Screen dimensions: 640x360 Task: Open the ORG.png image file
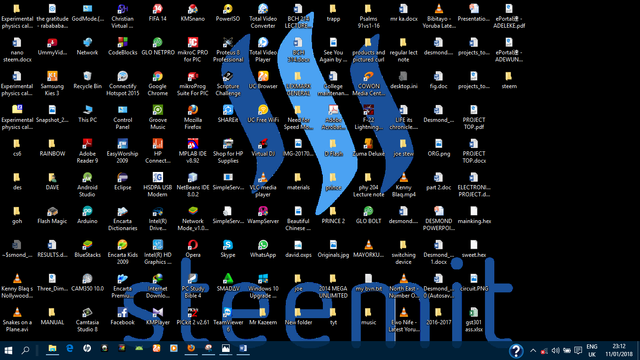(438, 147)
